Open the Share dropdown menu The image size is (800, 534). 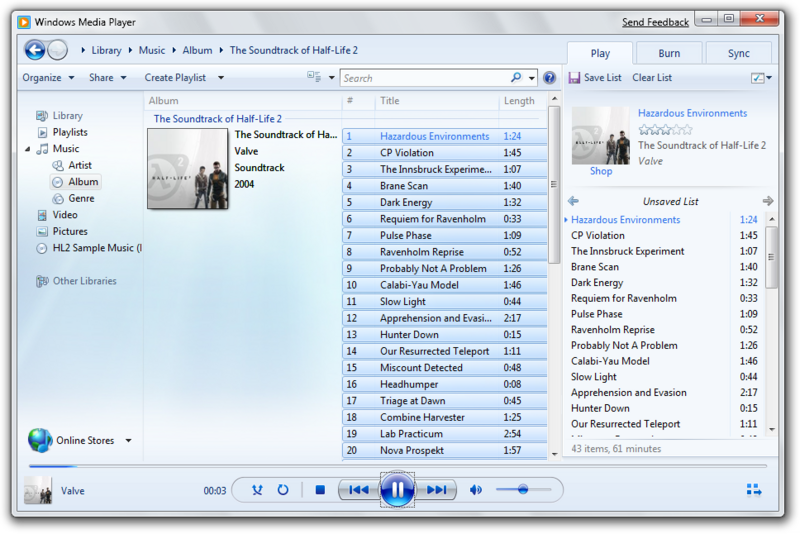pyautogui.click(x=107, y=78)
